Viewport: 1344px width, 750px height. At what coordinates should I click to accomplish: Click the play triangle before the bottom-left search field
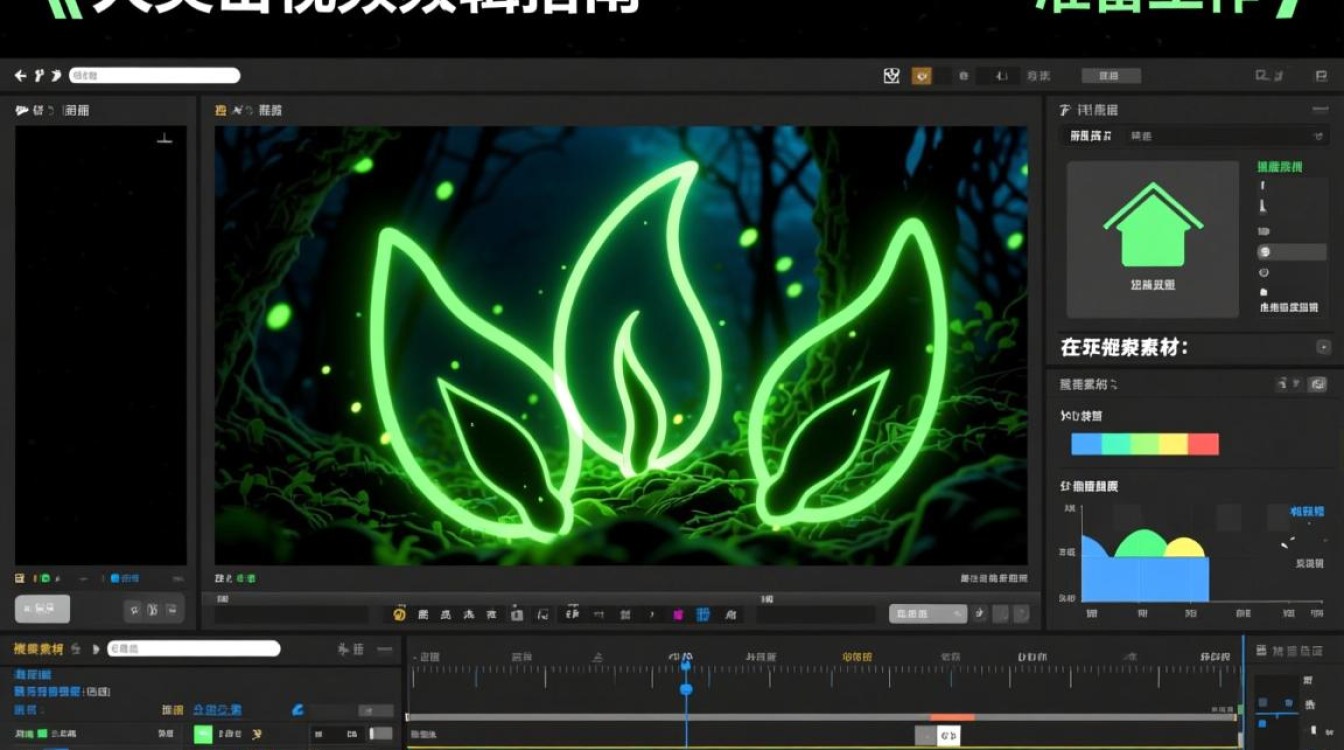coord(96,649)
